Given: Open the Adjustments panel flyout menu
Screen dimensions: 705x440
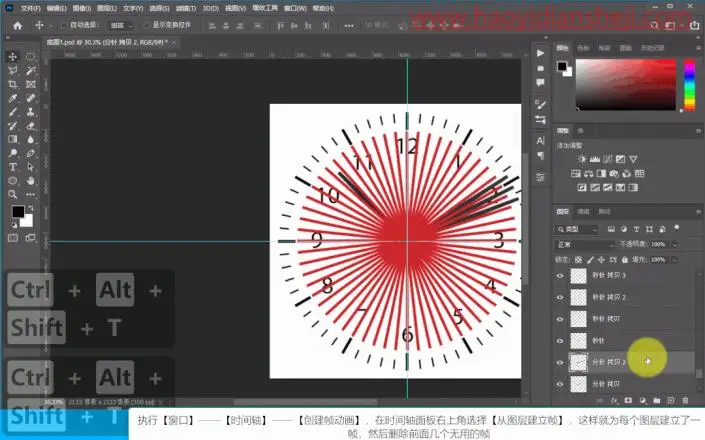Looking at the screenshot, I should pos(698,131).
